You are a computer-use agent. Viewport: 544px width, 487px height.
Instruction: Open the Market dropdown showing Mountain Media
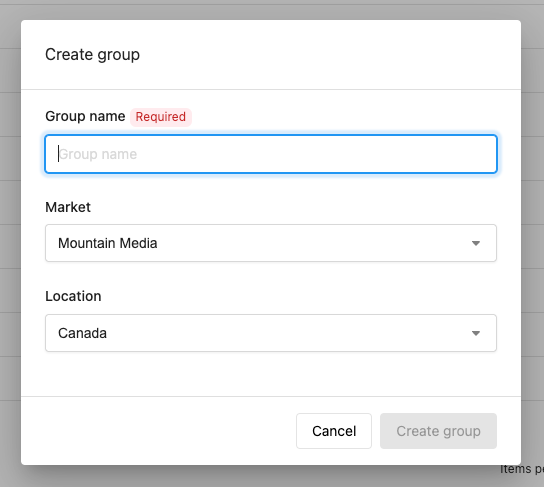(x=271, y=243)
